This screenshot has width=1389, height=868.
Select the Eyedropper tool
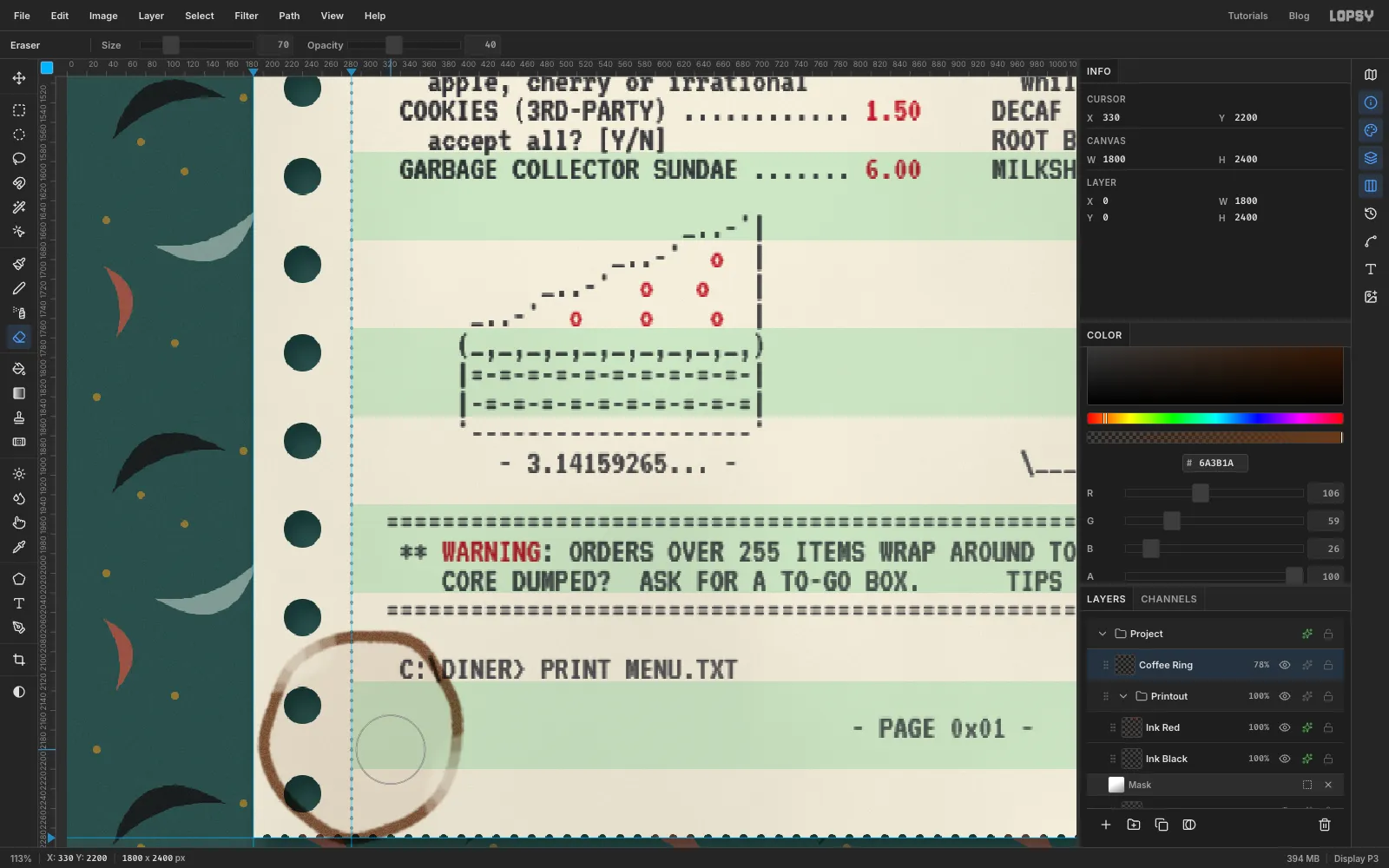click(19, 547)
